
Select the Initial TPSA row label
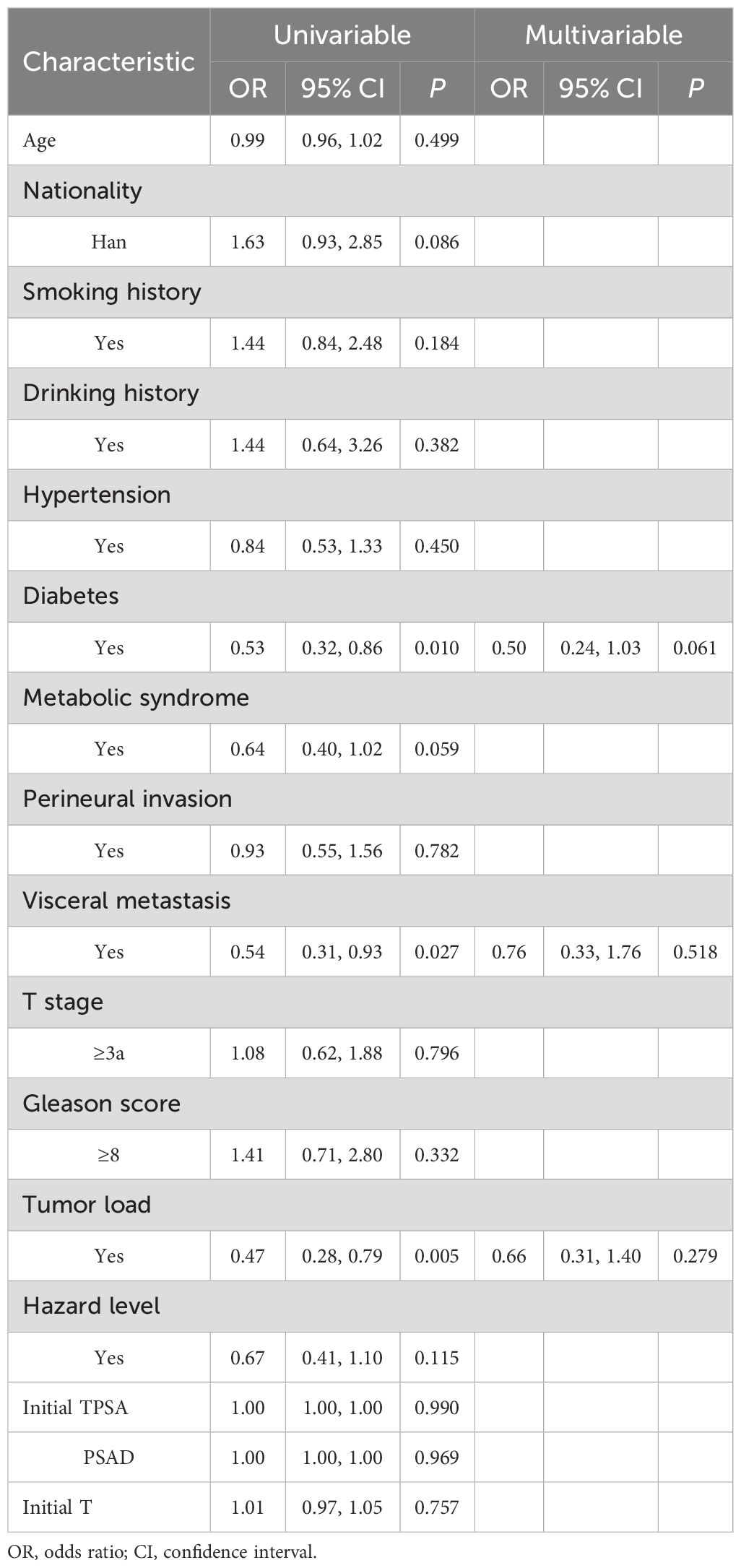click(75, 1408)
